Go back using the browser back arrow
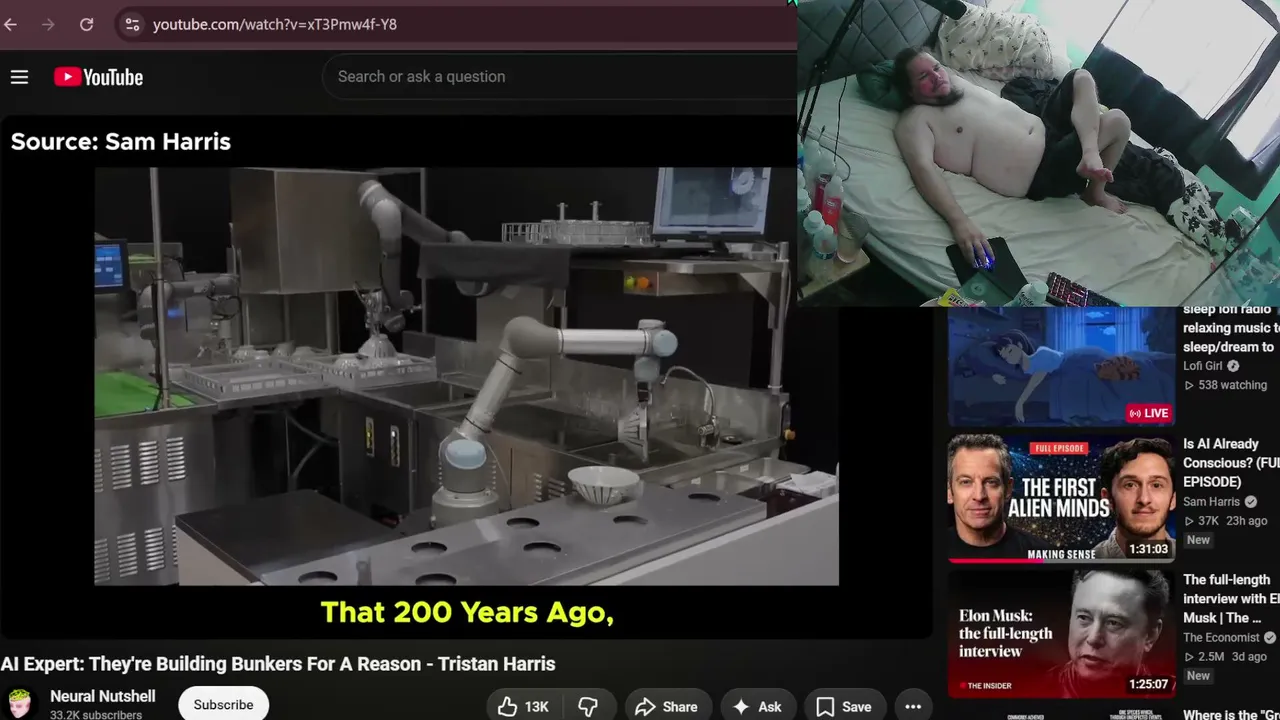 click(11, 24)
